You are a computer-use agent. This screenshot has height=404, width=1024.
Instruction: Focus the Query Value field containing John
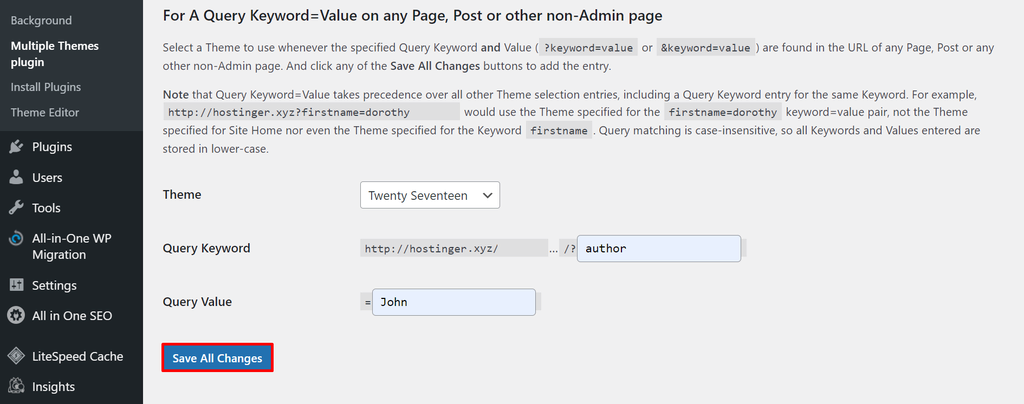[453, 302]
